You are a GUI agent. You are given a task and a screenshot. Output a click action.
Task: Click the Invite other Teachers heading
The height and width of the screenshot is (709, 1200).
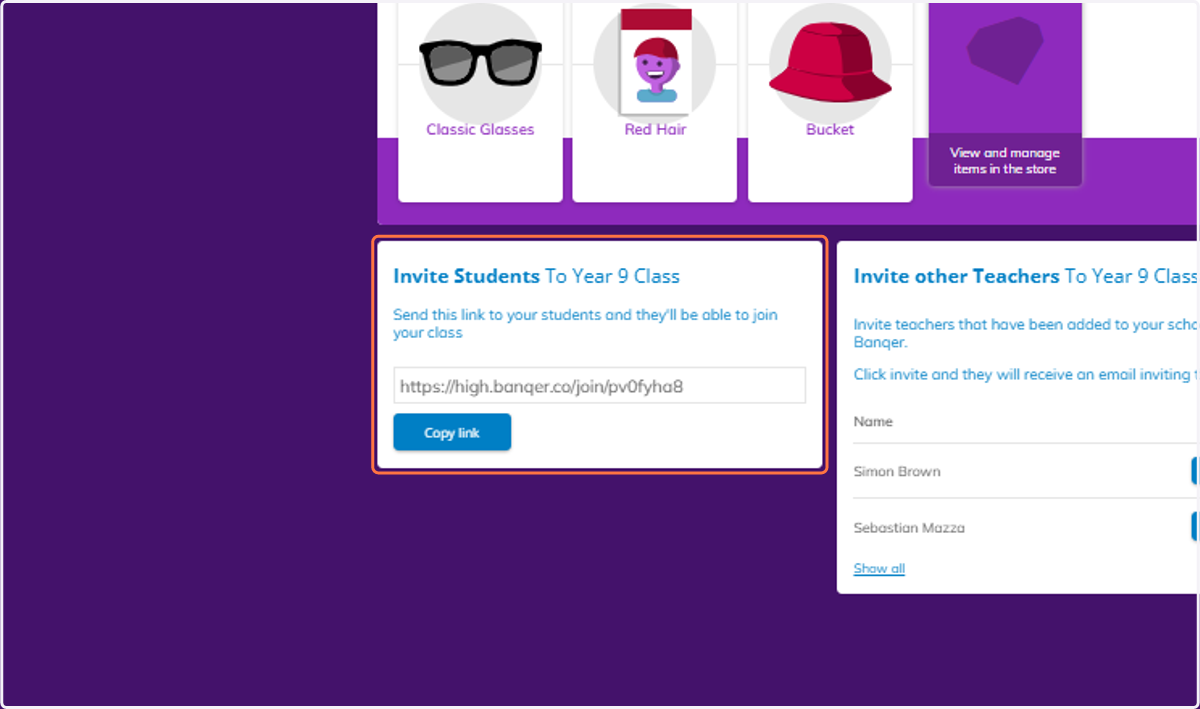1025,276
